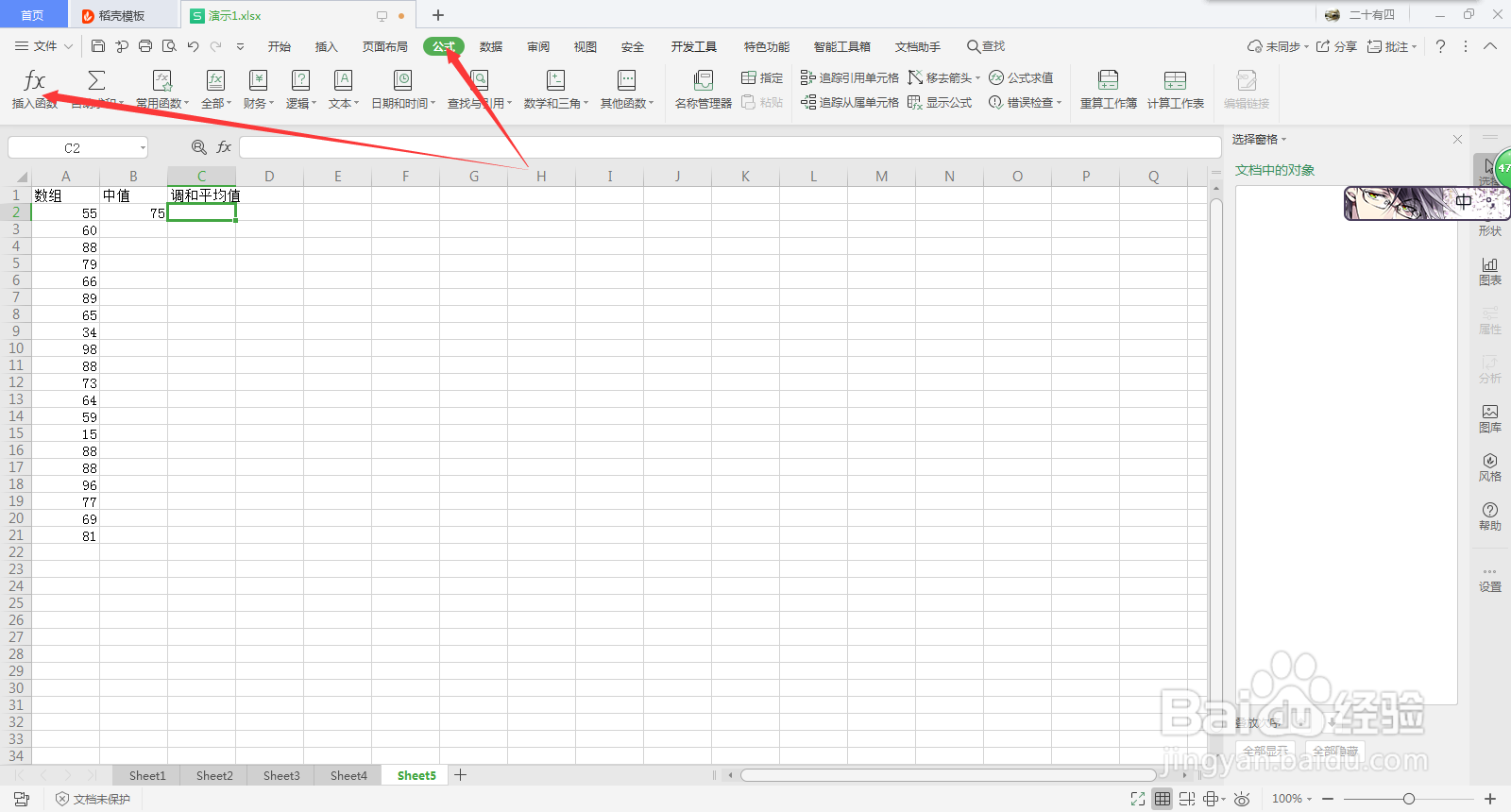Click the Document Unprotected (文档未保护) status button
The width and height of the screenshot is (1511, 812).
[x=93, y=799]
